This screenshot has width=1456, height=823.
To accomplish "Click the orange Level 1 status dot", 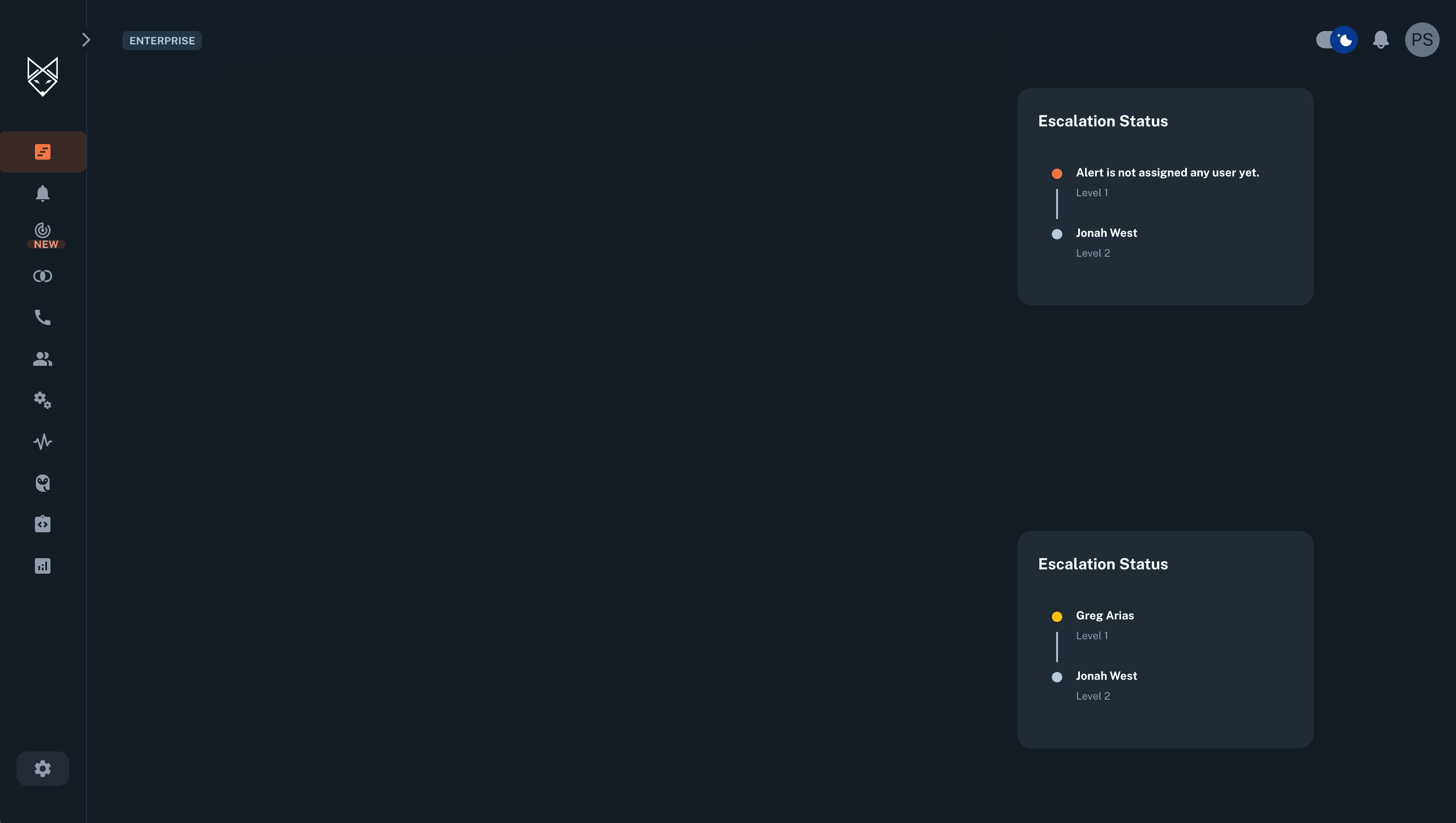I will pos(1057,173).
